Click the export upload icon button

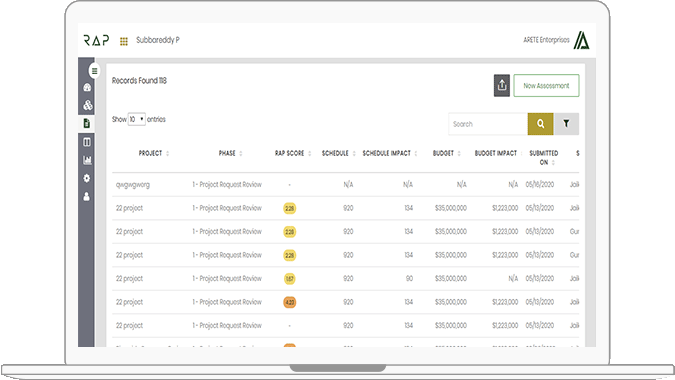502,85
